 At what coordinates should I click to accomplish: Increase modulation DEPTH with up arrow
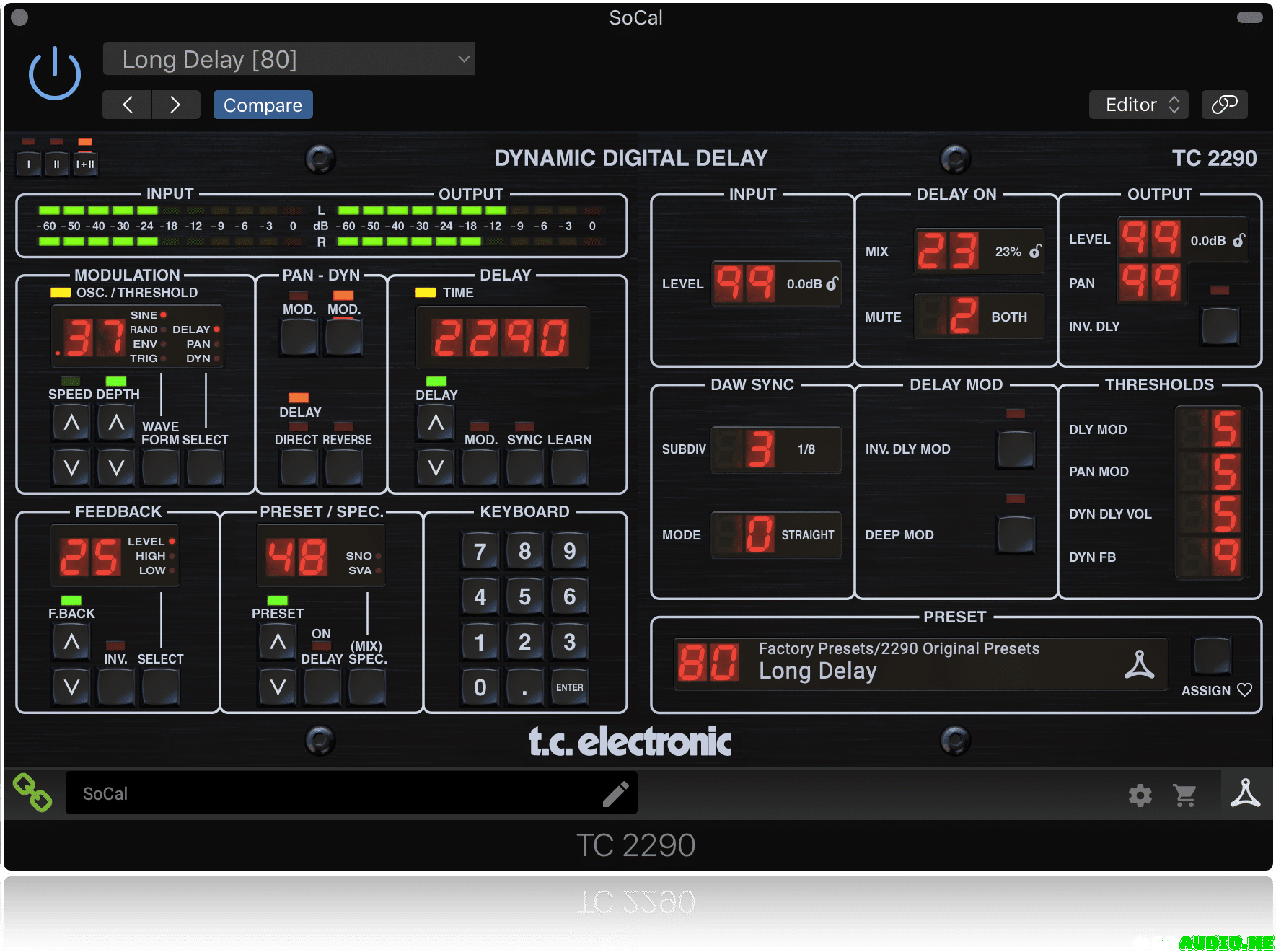pos(116,423)
